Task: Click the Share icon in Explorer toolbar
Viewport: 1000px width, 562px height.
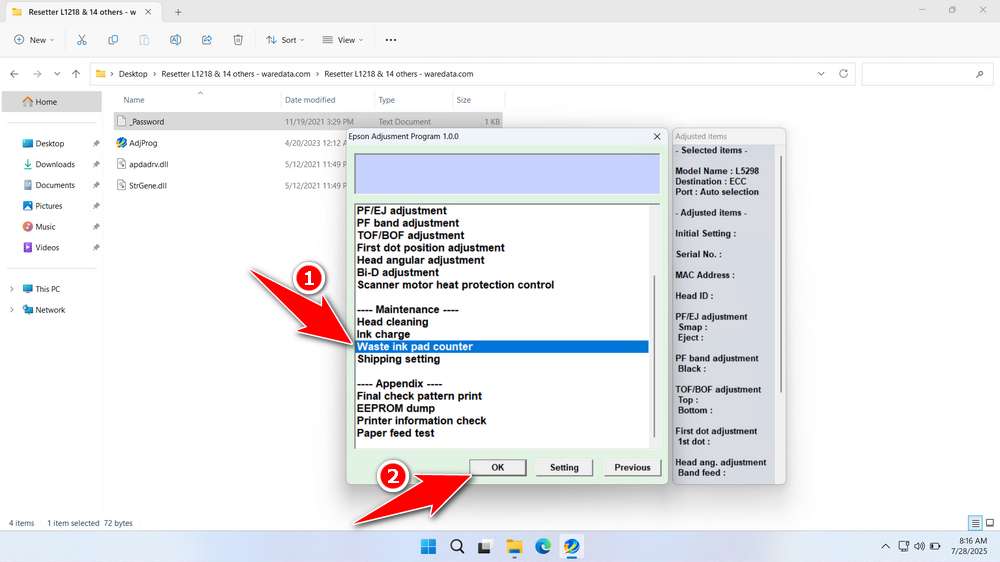Action: pos(207,40)
